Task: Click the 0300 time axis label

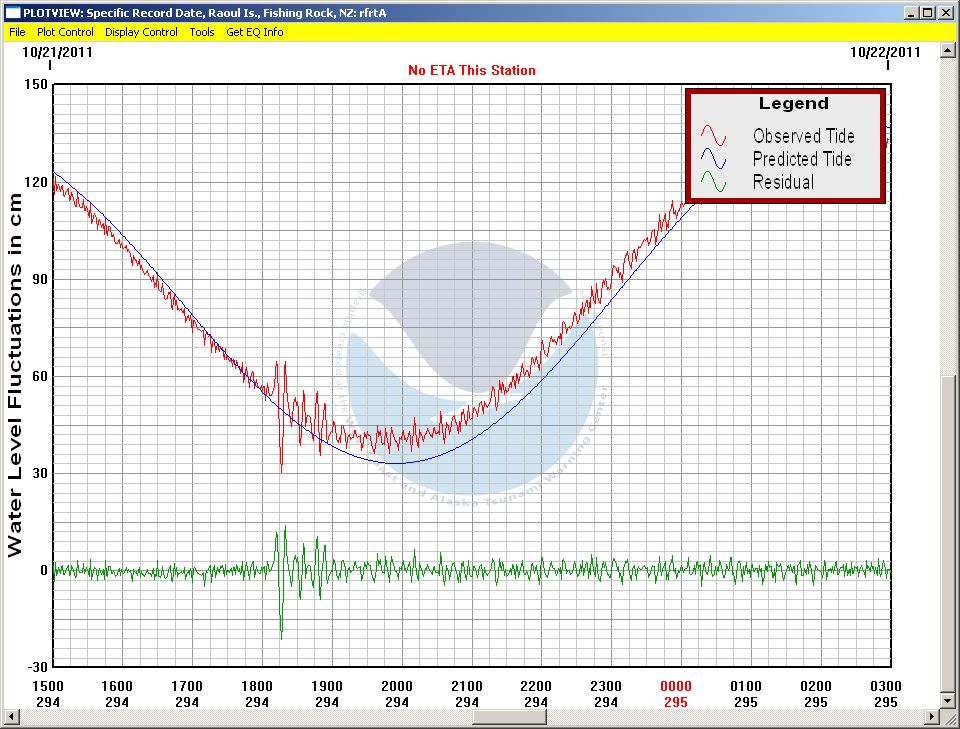Action: pyautogui.click(x=885, y=686)
